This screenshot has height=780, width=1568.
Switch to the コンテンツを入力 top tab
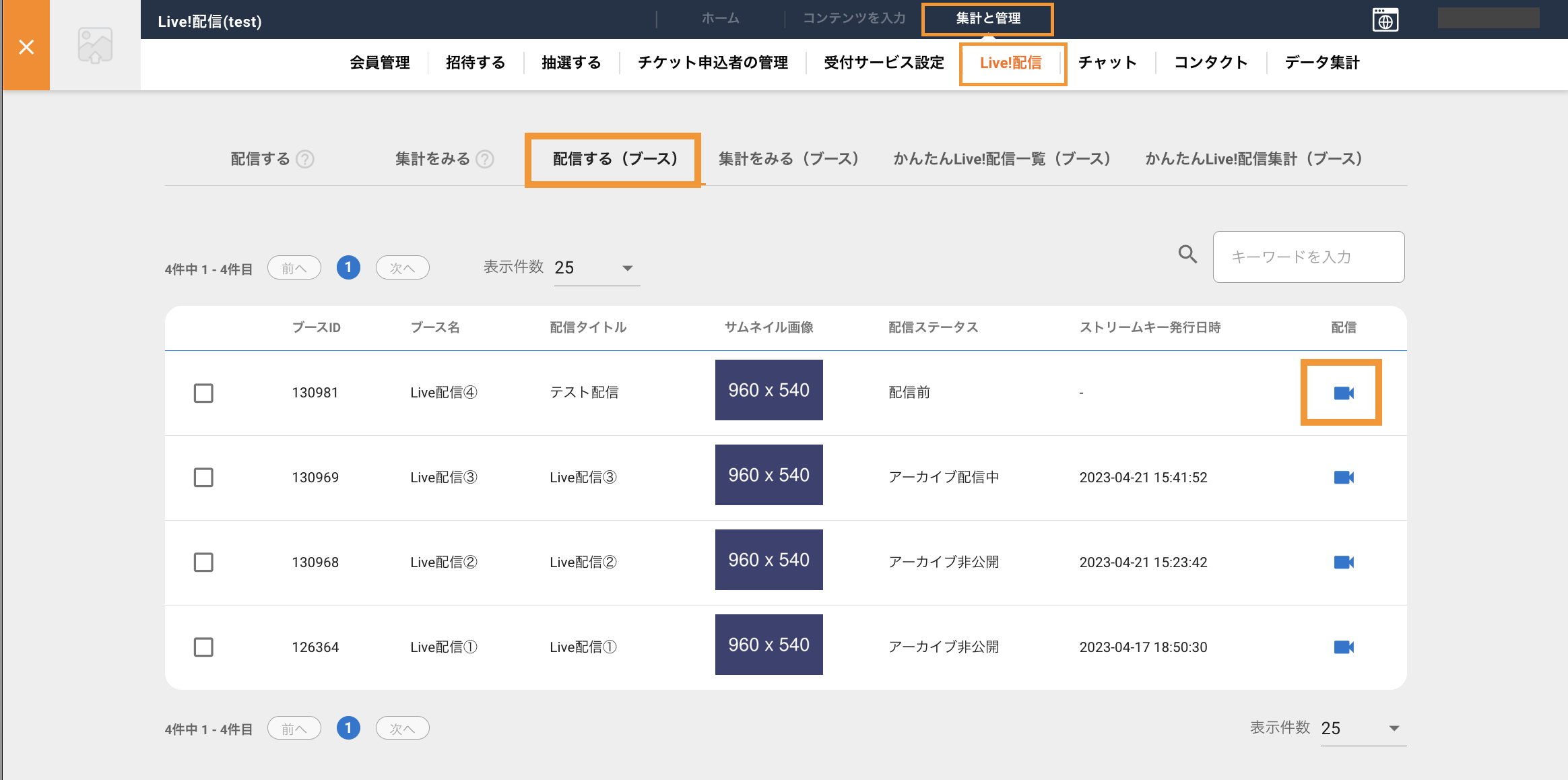tap(854, 18)
